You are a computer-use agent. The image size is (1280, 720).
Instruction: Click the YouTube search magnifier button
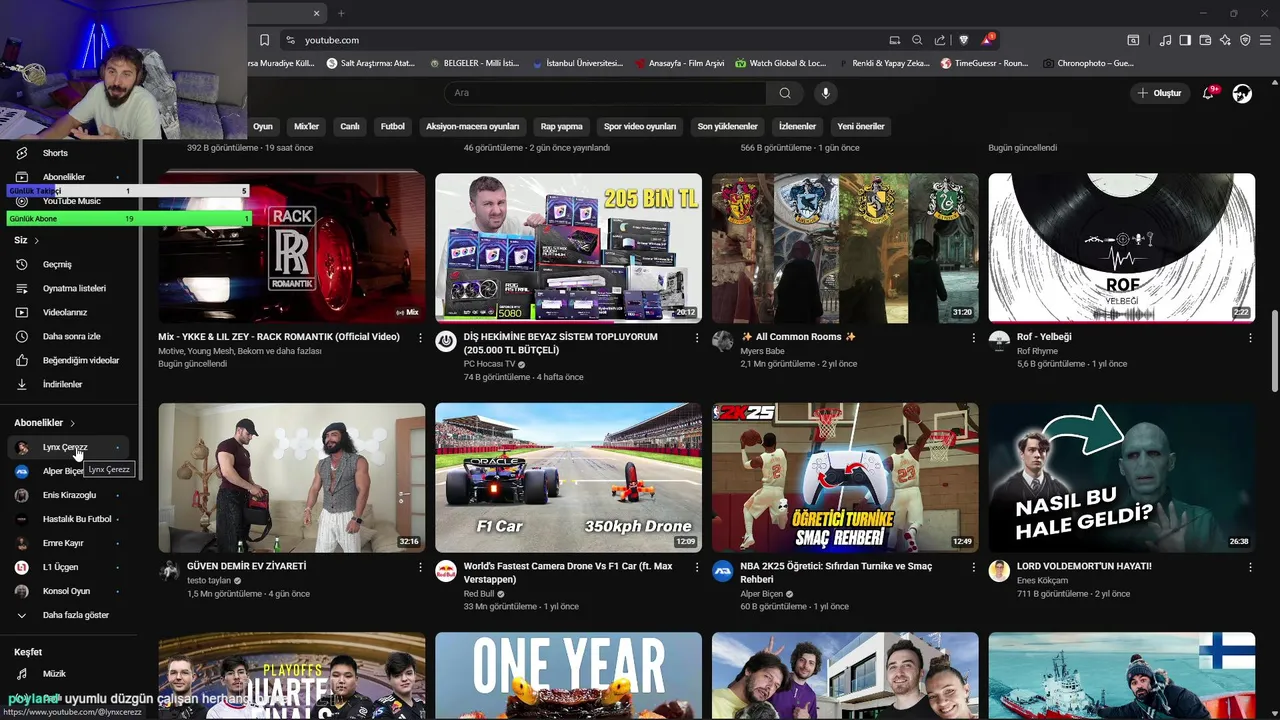click(785, 93)
